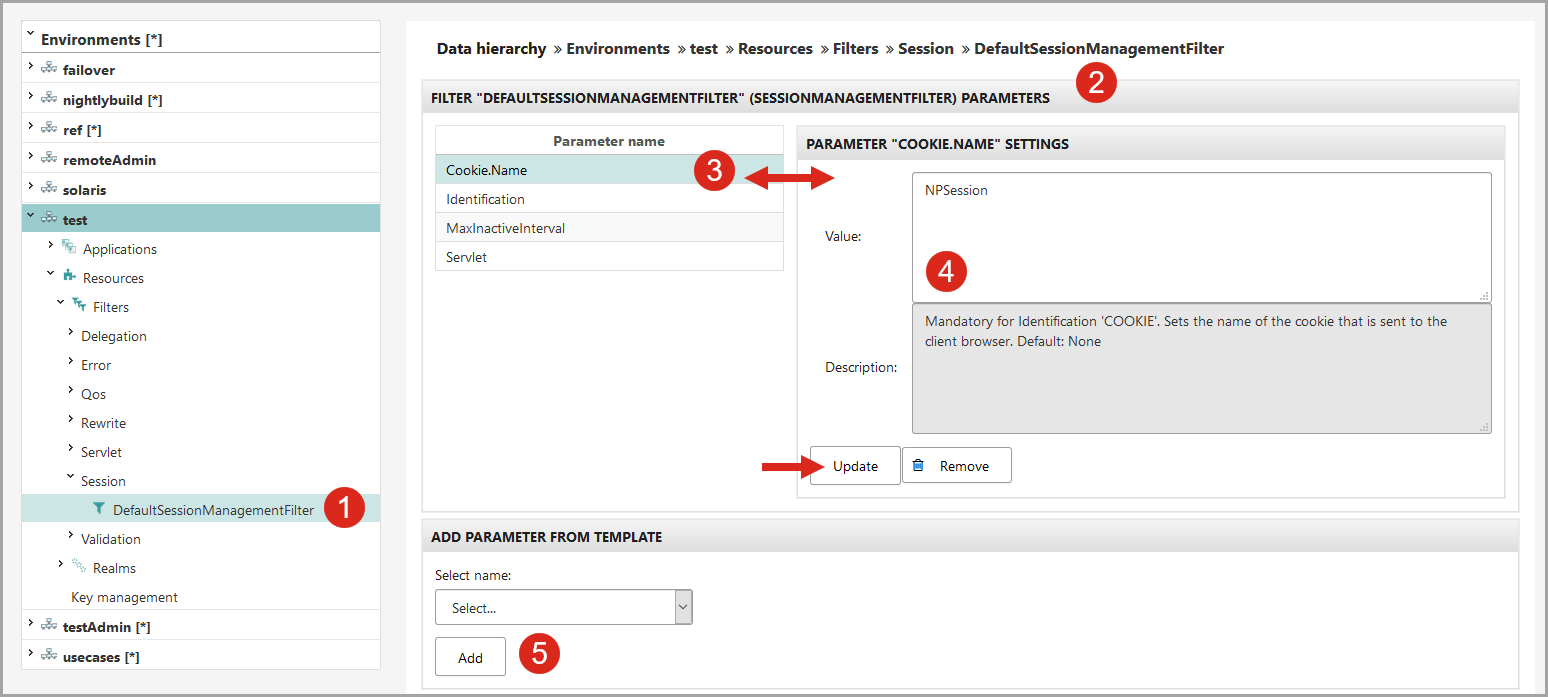Click the Applications node icon

coord(68,247)
